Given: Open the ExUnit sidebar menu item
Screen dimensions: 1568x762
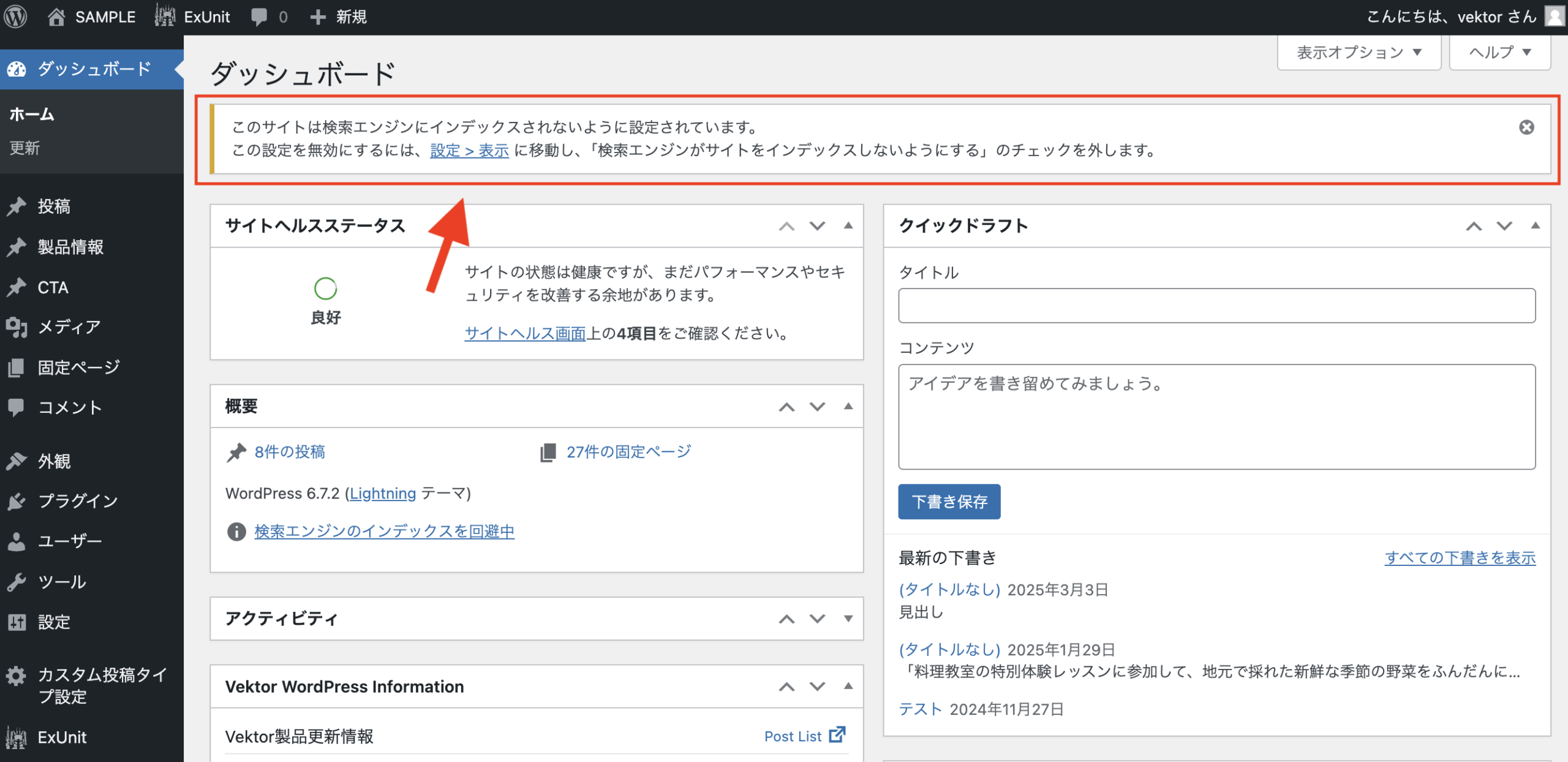Looking at the screenshot, I should click(61, 737).
